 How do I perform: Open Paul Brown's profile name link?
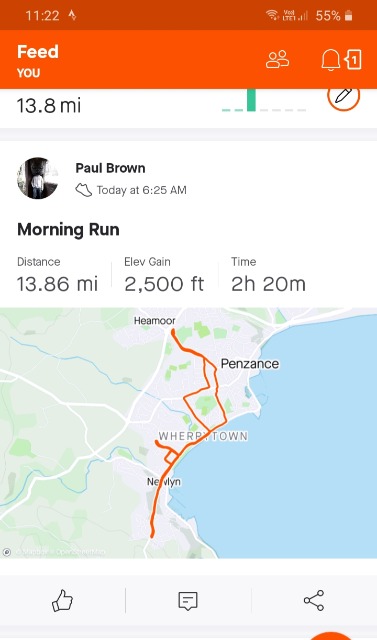pos(110,168)
